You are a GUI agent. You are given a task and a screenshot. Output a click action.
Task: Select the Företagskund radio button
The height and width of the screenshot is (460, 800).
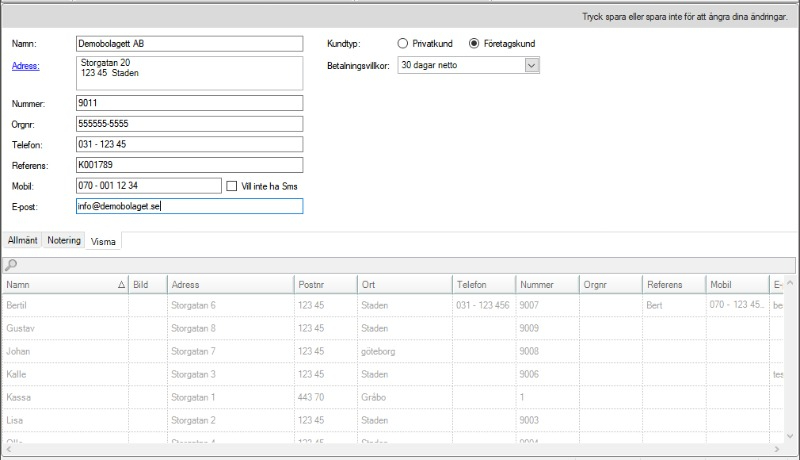pos(474,43)
